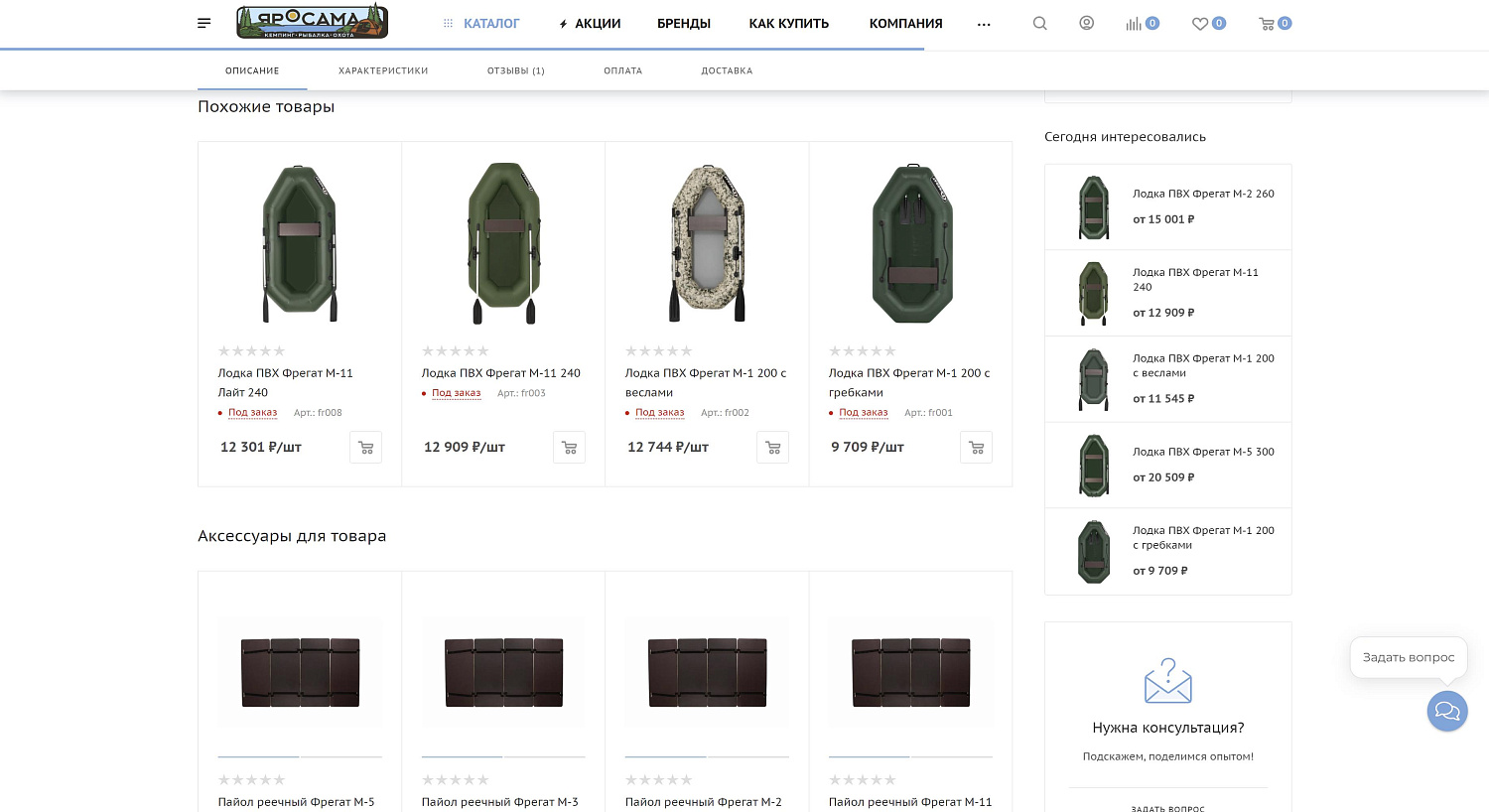Viewport: 1489px width, 812px height.
Task: Expand the more menu (three dots)
Action: coord(984,24)
